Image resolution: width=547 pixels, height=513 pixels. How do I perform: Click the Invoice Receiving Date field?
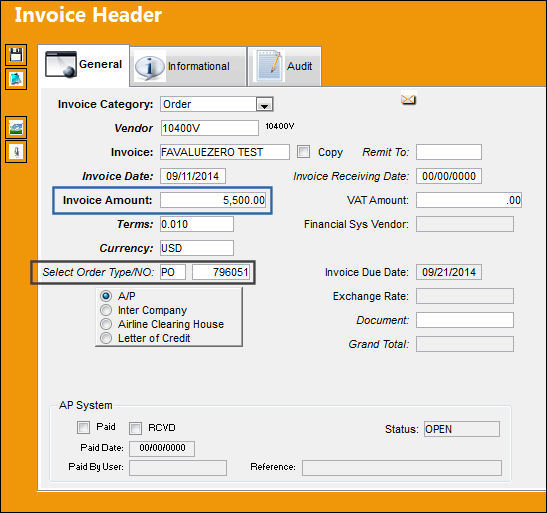point(449,176)
